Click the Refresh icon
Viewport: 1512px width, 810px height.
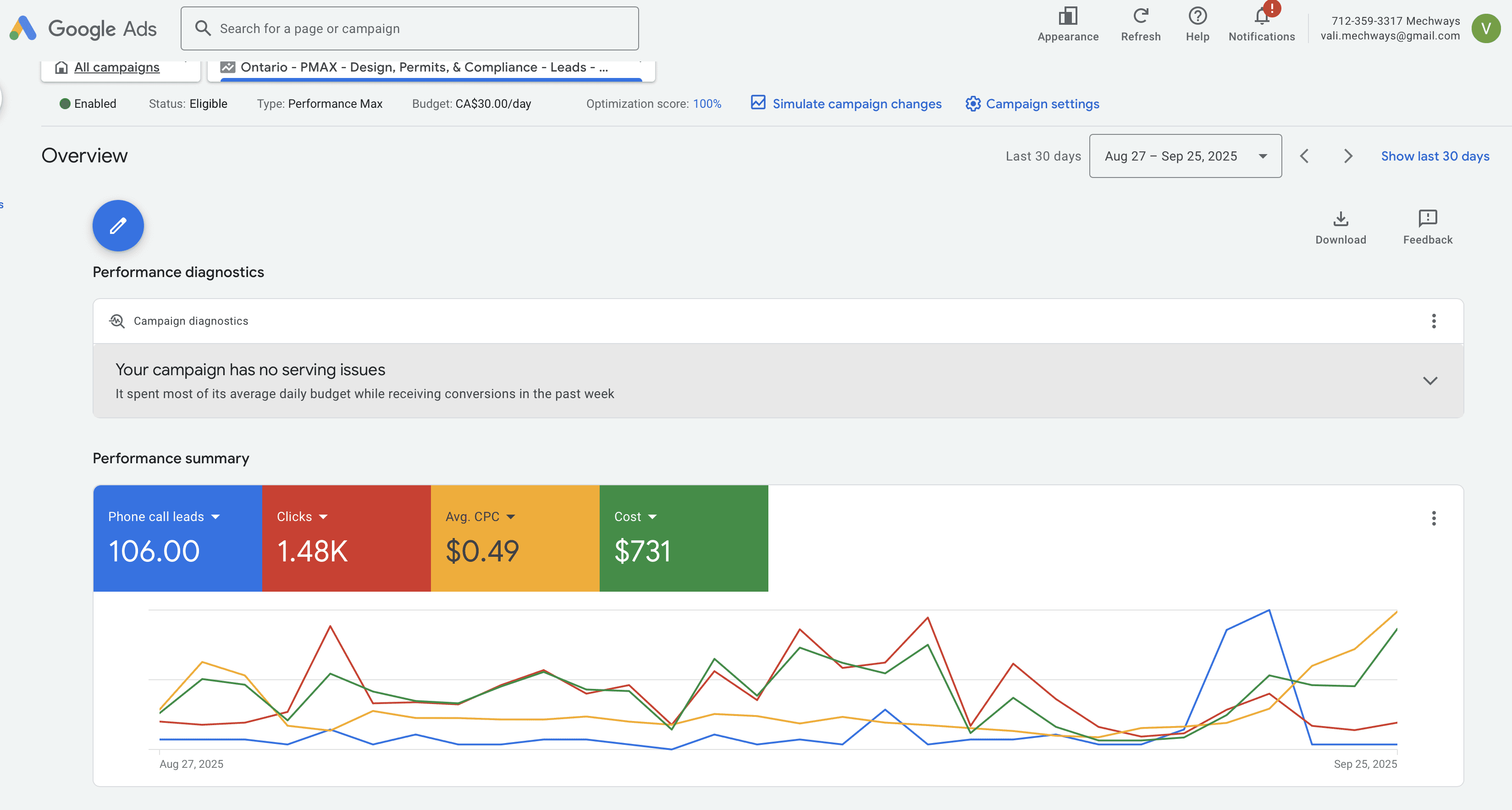click(x=1140, y=17)
